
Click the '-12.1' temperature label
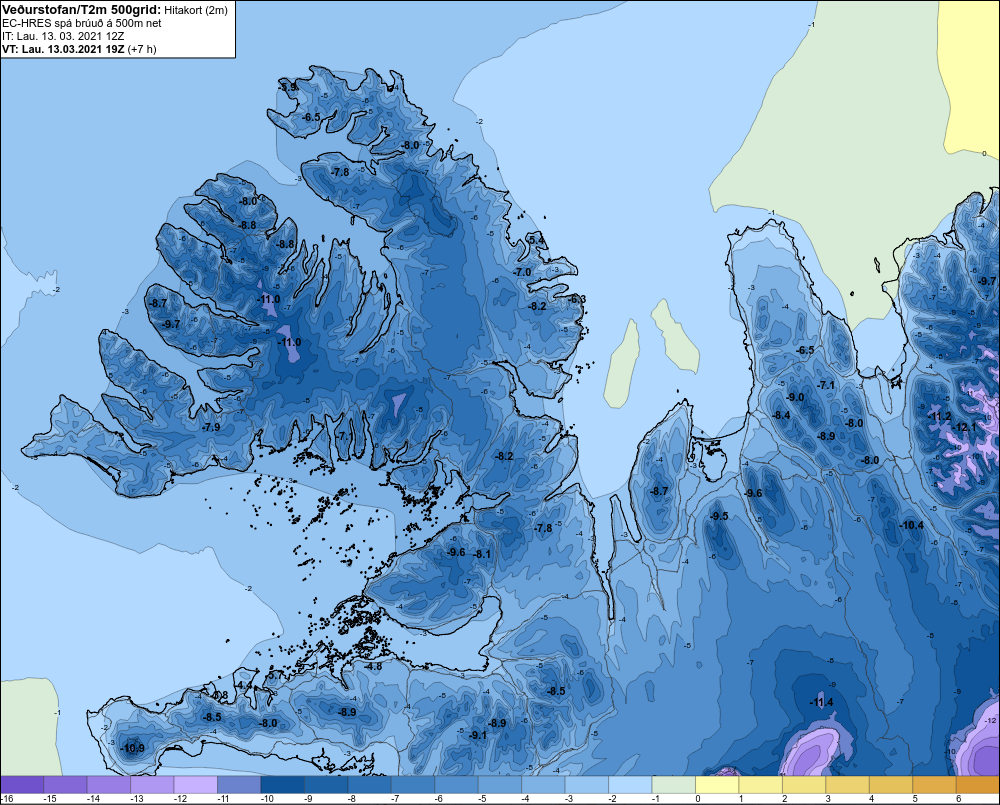pos(965,427)
